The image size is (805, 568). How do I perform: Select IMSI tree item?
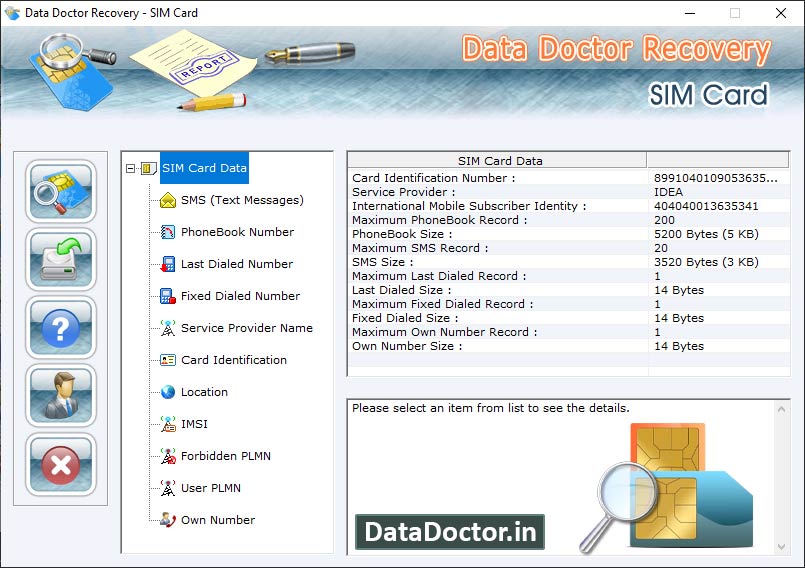coord(194,424)
